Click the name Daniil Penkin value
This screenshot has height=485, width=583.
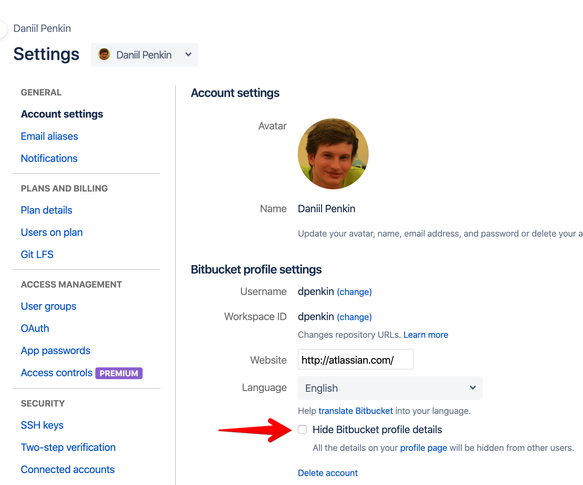[x=326, y=209]
